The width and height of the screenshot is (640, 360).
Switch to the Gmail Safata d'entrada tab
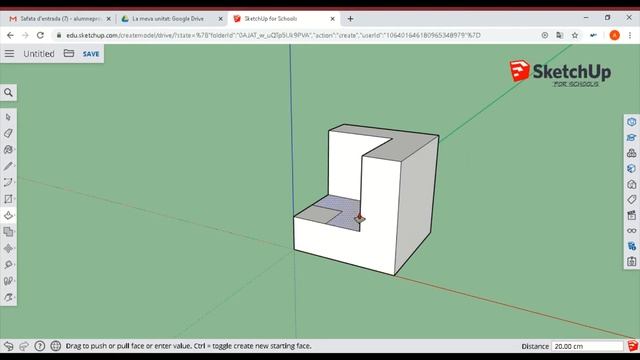[x=60, y=19]
